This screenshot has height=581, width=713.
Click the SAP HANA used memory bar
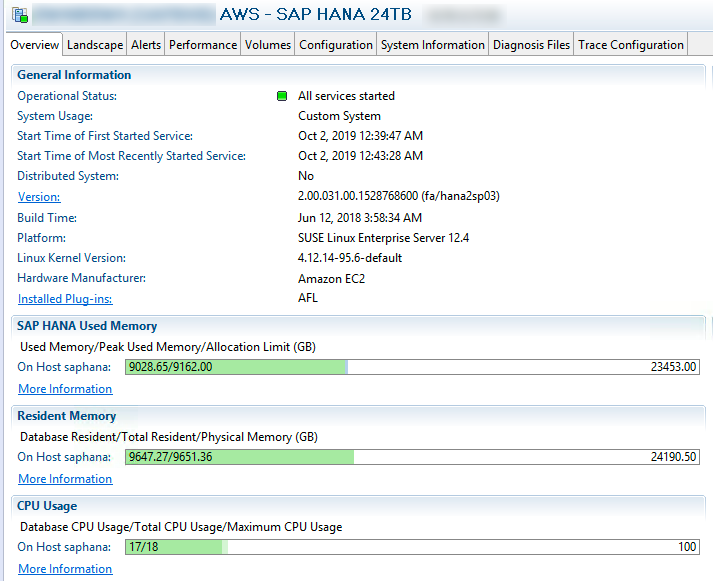pos(412,367)
